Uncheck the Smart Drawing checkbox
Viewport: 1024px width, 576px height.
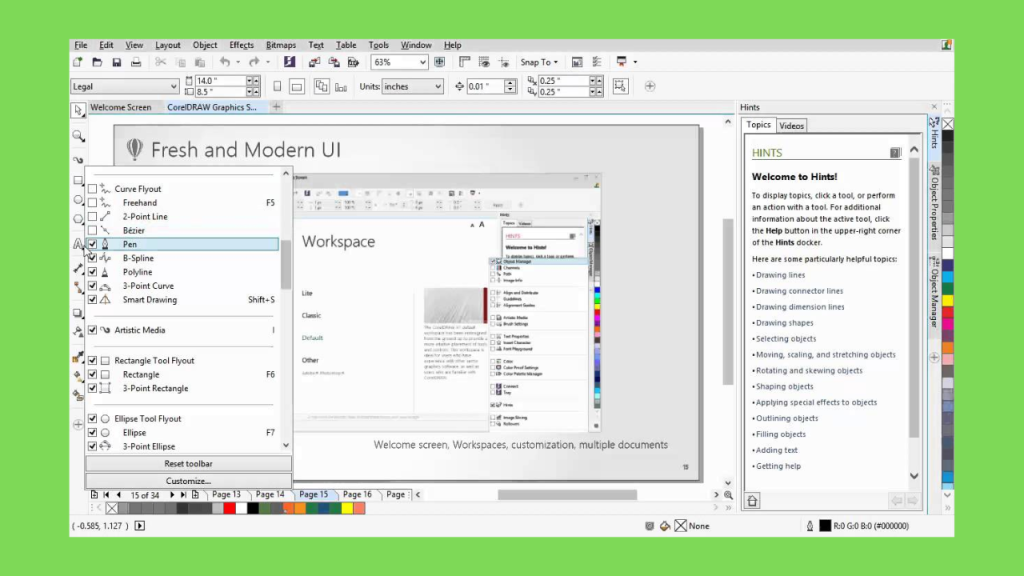(x=92, y=300)
